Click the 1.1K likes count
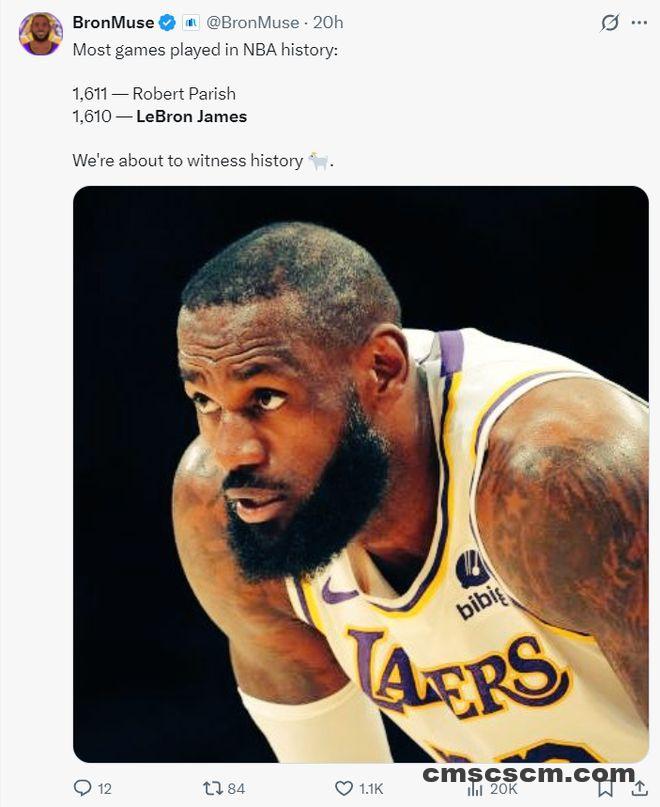Image resolution: width=660 pixels, height=807 pixels. tap(371, 788)
